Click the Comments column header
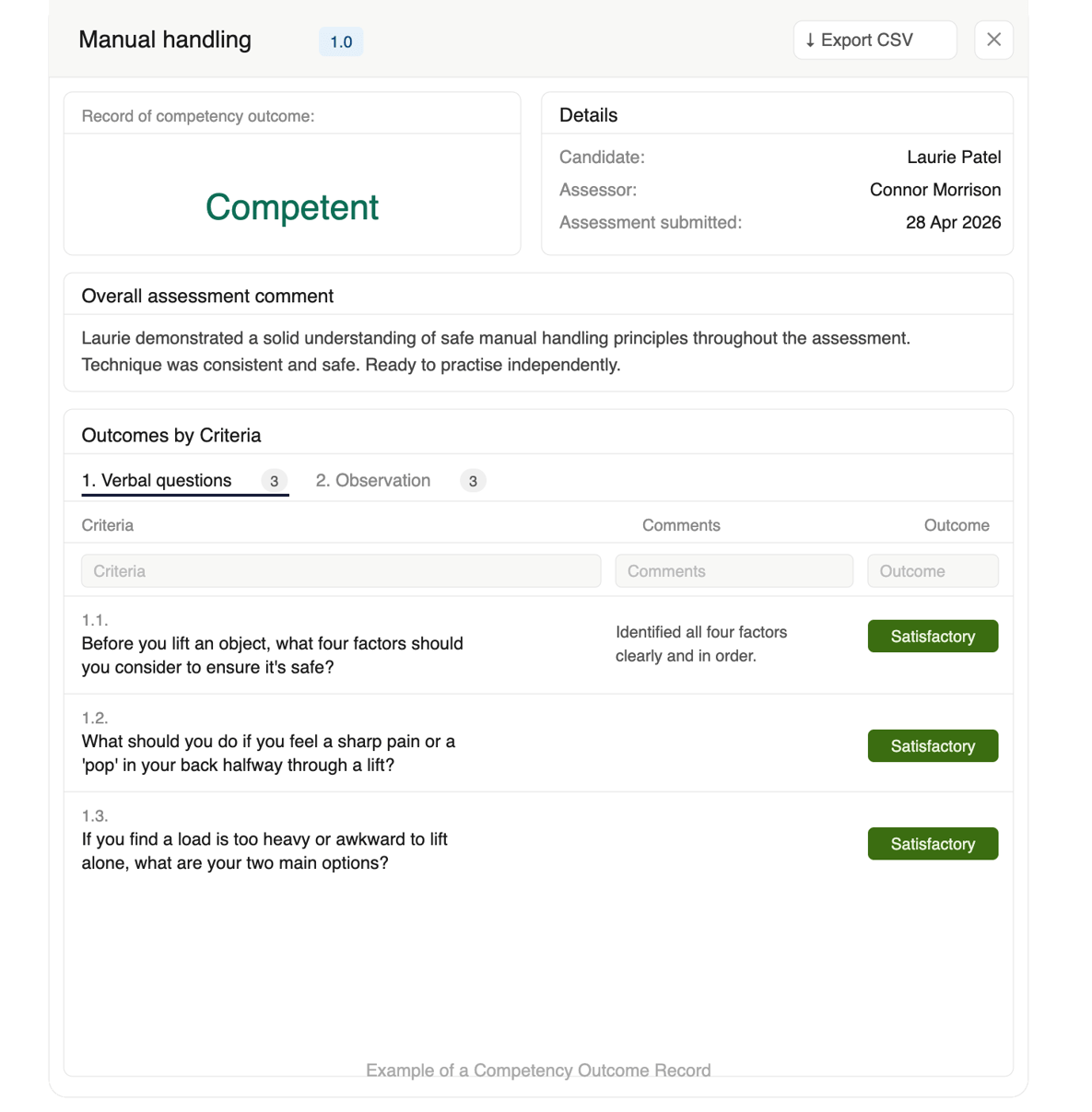This screenshot has width=1092, height=1112. coord(681,525)
